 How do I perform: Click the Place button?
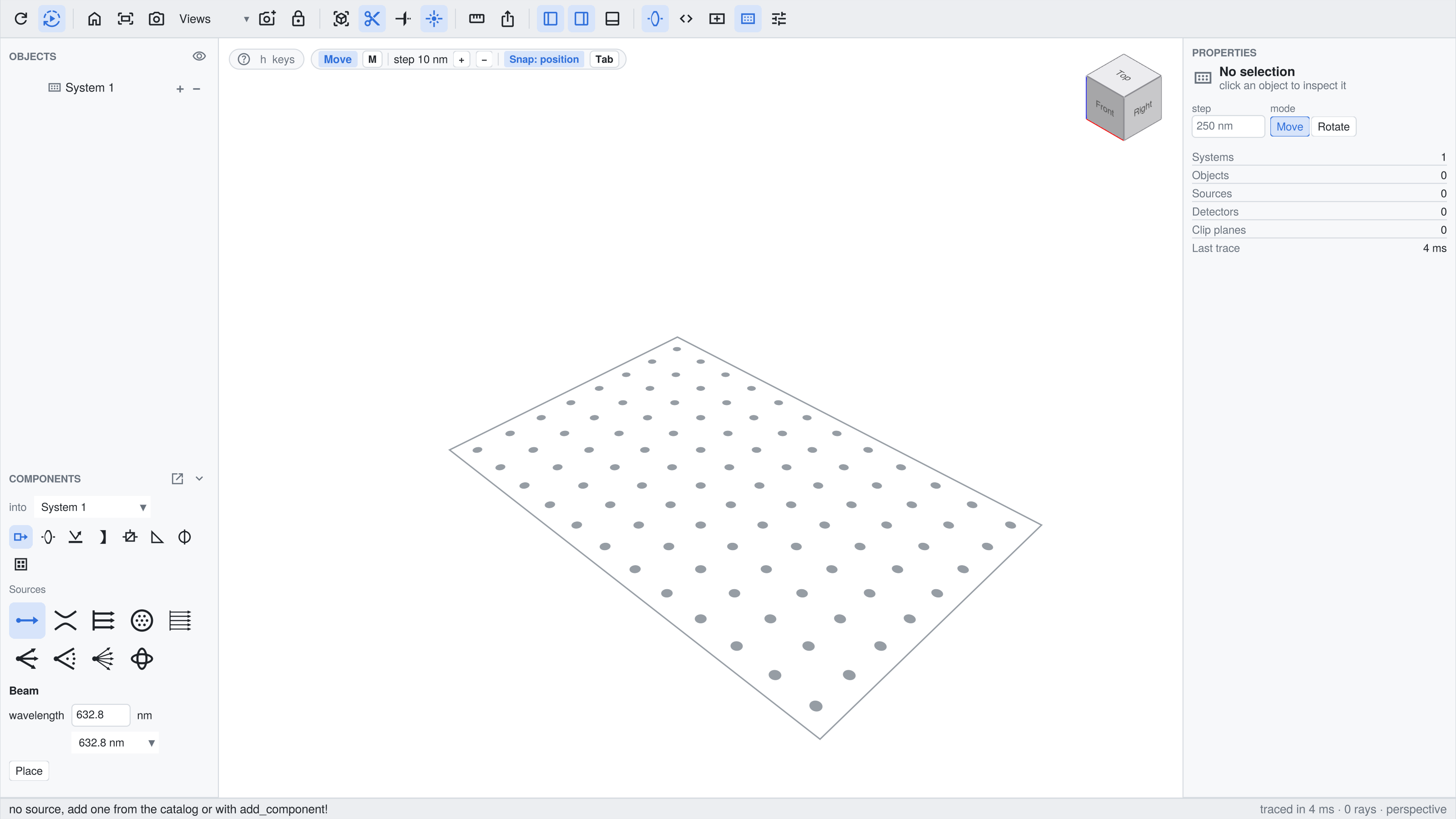pos(29,771)
